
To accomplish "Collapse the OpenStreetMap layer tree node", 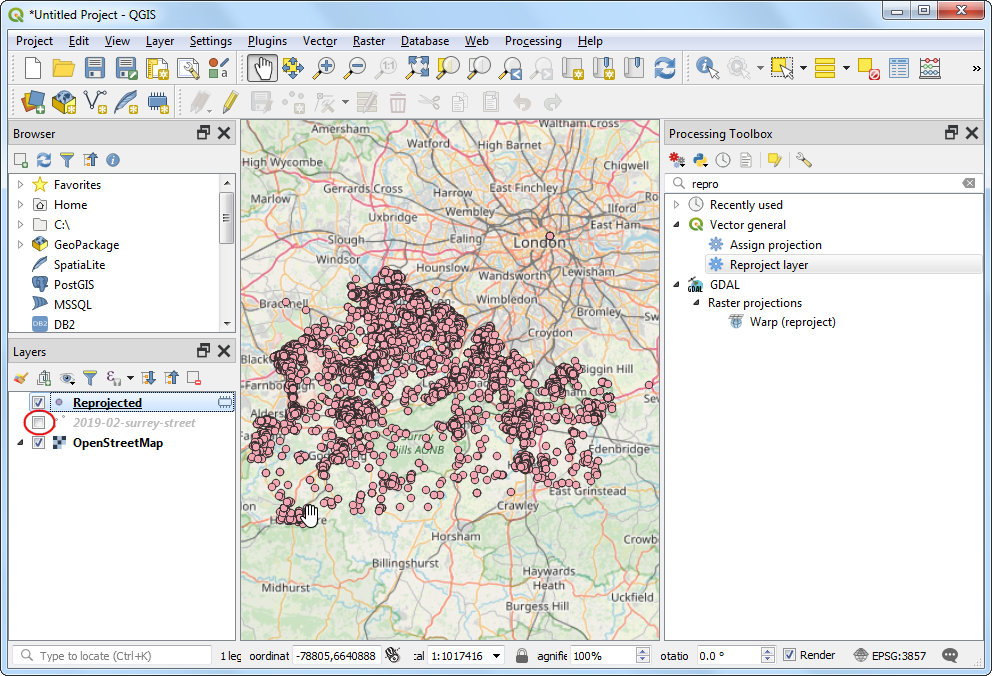I will (20, 443).
